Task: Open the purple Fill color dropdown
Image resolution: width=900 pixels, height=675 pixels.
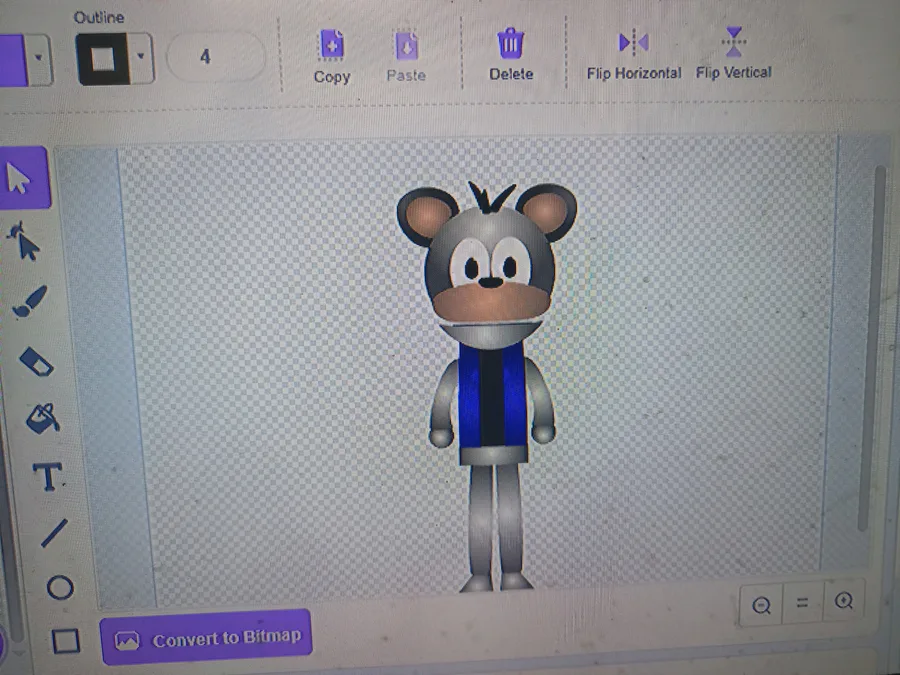Action: click(x=39, y=59)
